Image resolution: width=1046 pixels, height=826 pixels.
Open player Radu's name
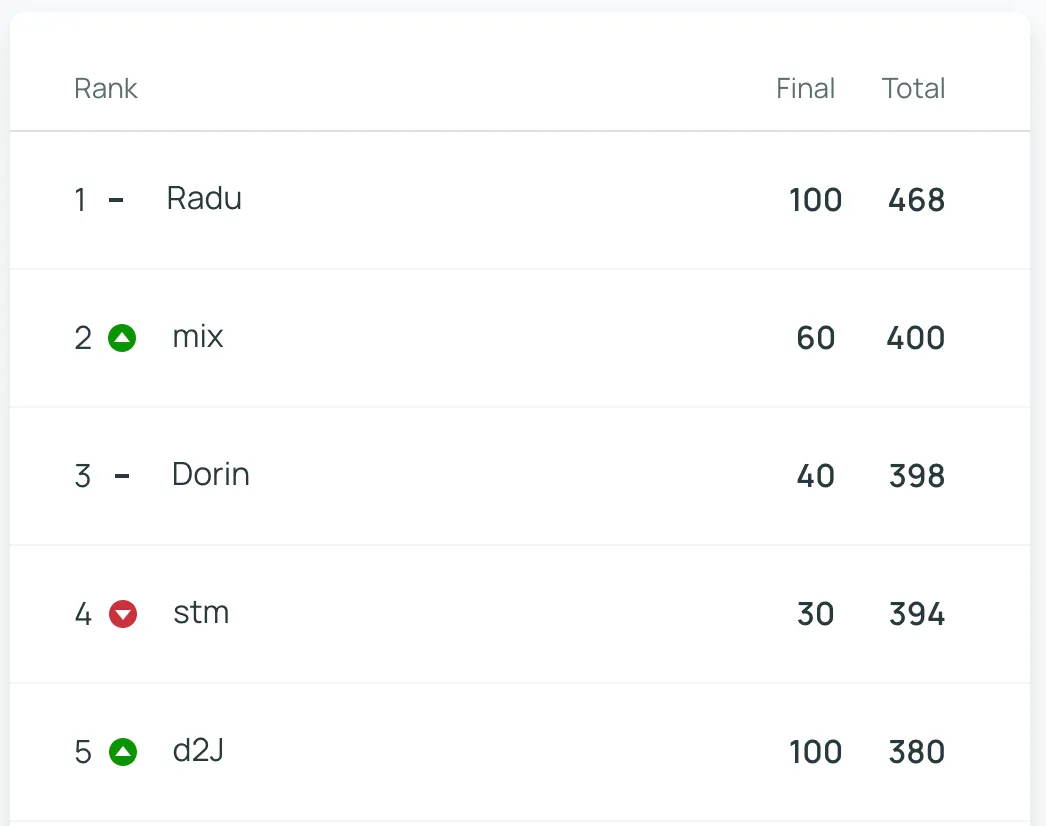pos(204,198)
